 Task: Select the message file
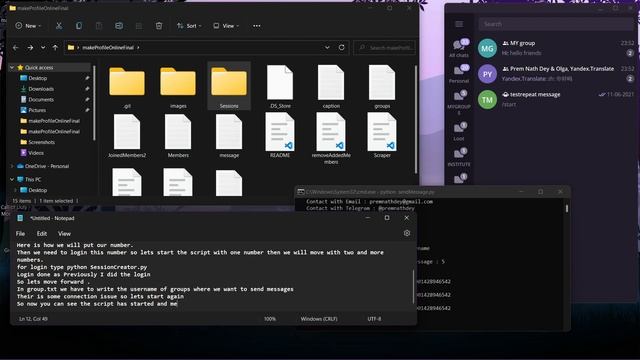[229, 136]
